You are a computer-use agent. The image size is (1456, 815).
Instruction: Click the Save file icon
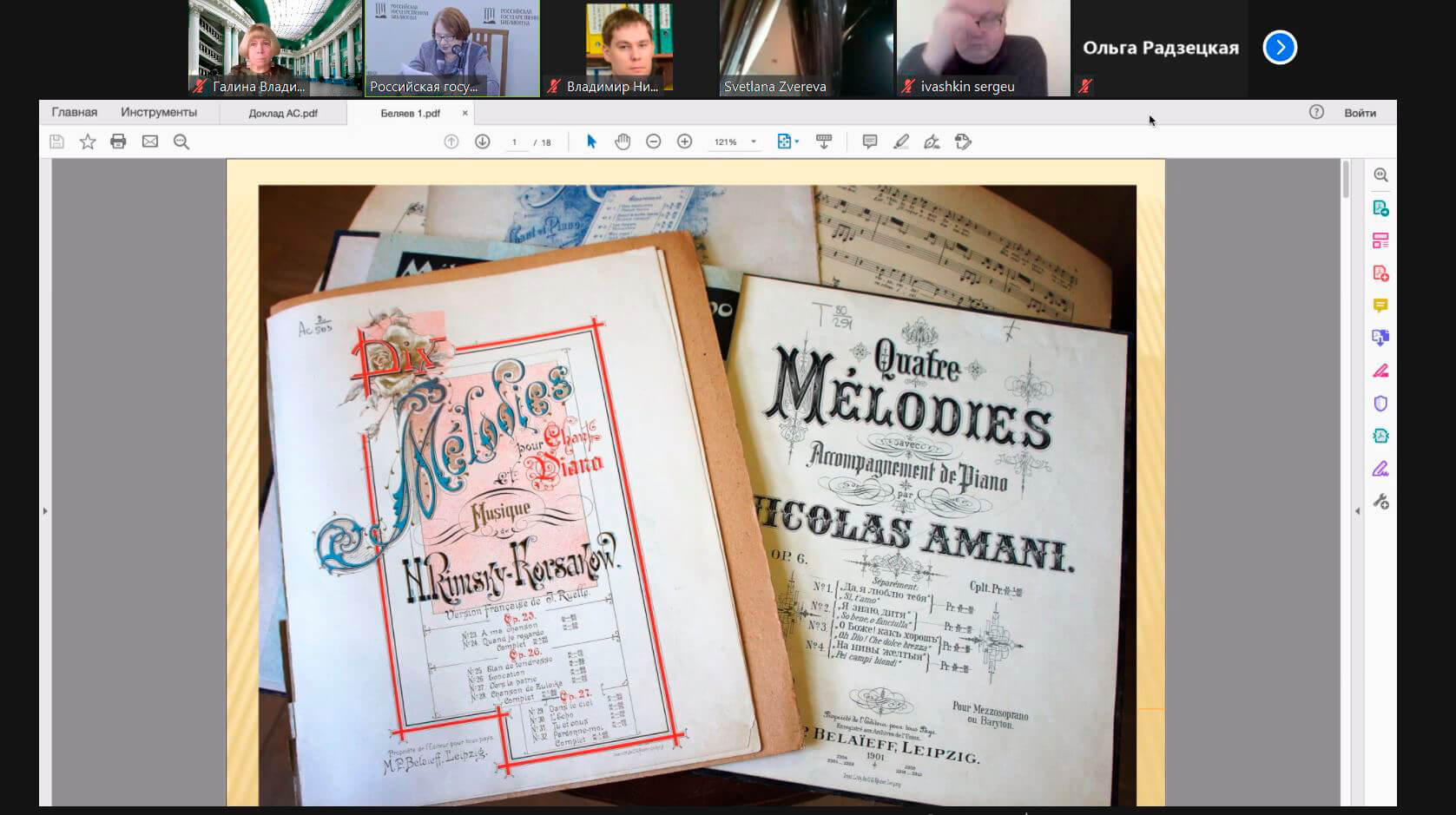point(56,141)
